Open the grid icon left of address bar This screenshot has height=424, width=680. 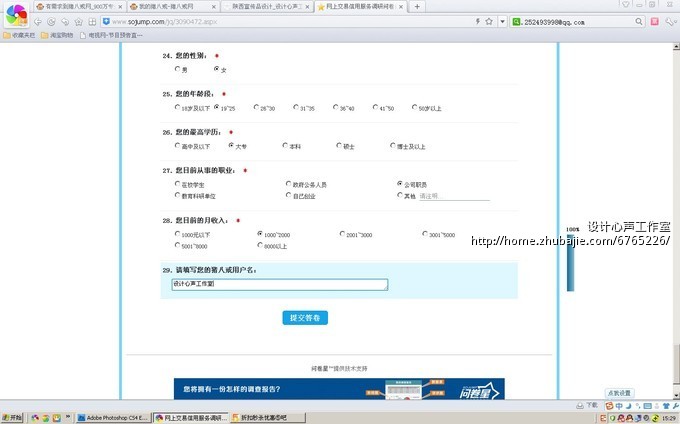pyautogui.click(x=92, y=22)
